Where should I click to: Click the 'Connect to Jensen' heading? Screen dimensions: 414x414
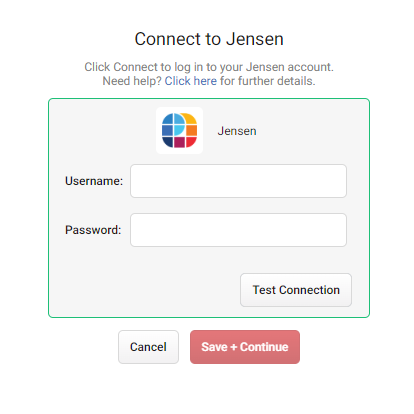pyautogui.click(x=209, y=39)
